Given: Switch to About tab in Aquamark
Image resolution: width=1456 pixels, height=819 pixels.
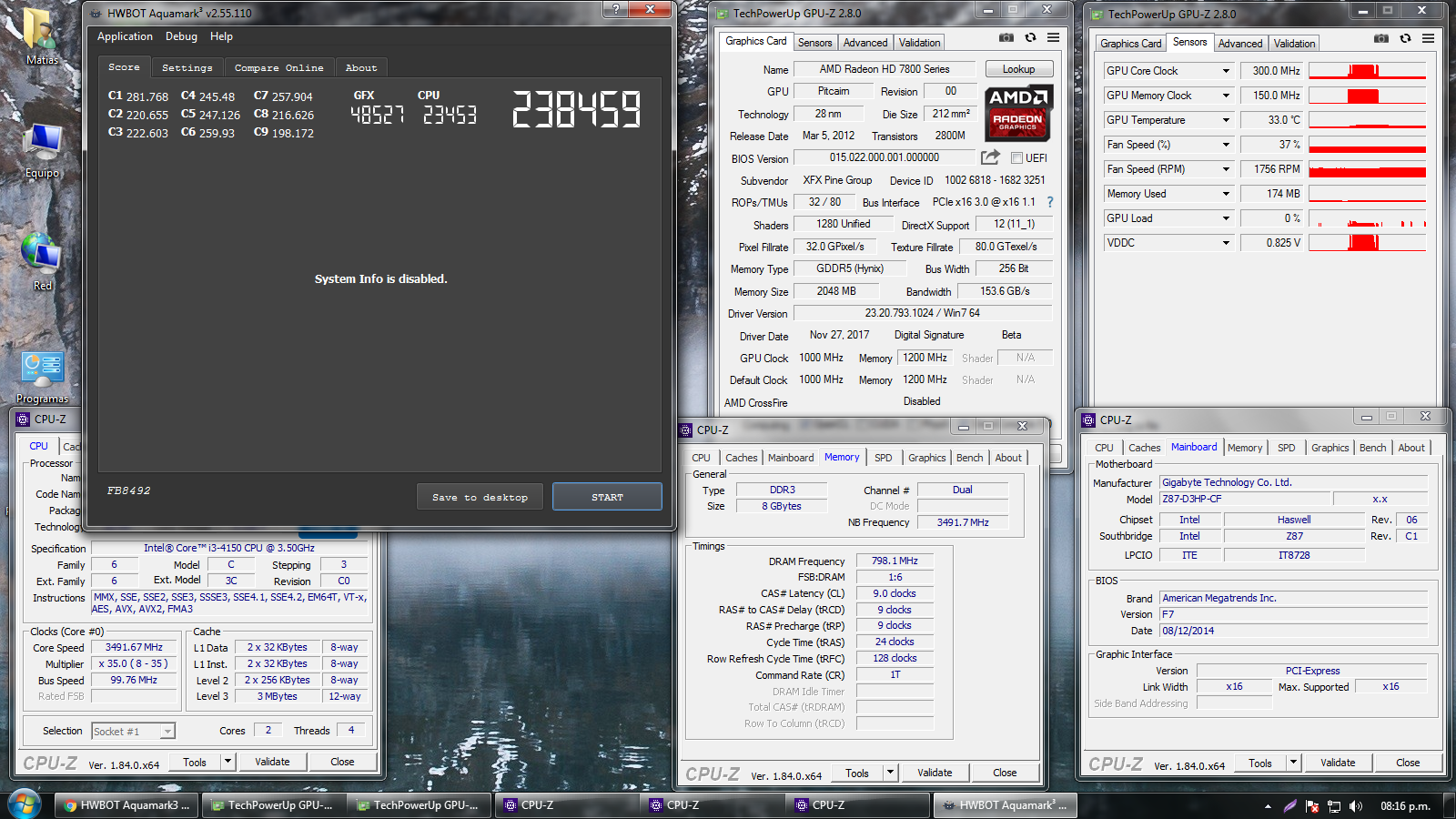Looking at the screenshot, I should 361,67.
